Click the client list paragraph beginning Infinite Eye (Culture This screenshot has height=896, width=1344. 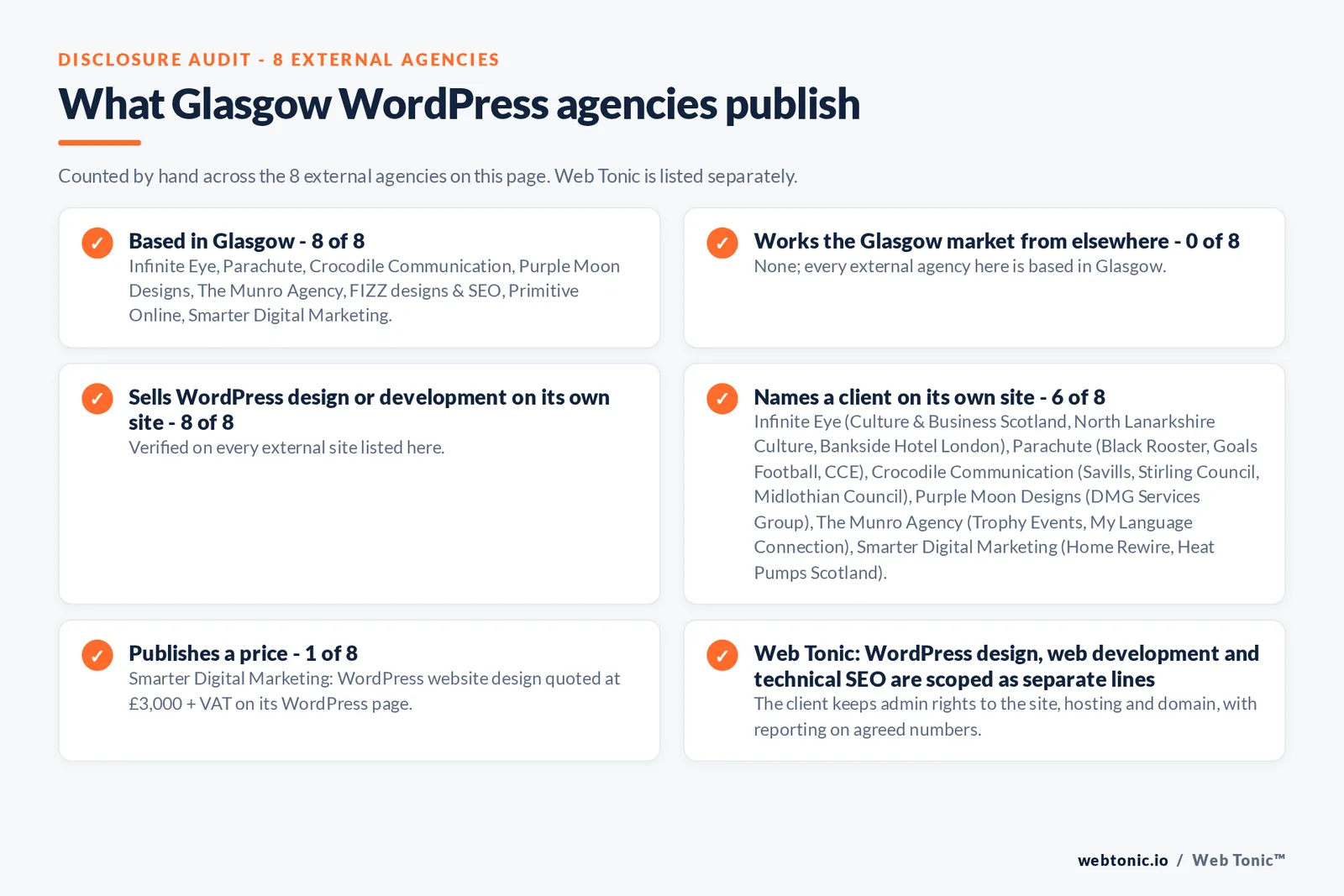[x=1006, y=497]
